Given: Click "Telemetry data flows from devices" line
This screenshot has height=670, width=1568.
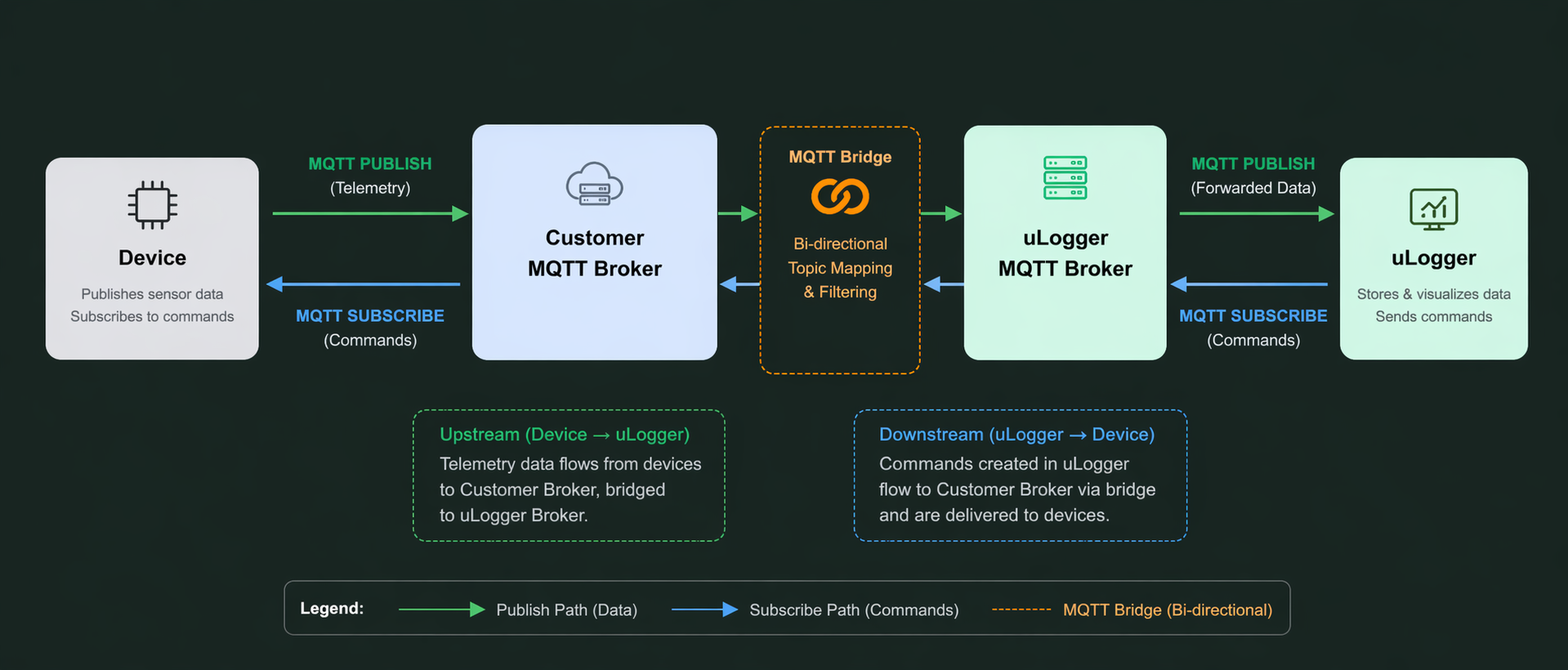Looking at the screenshot, I should click(x=570, y=464).
